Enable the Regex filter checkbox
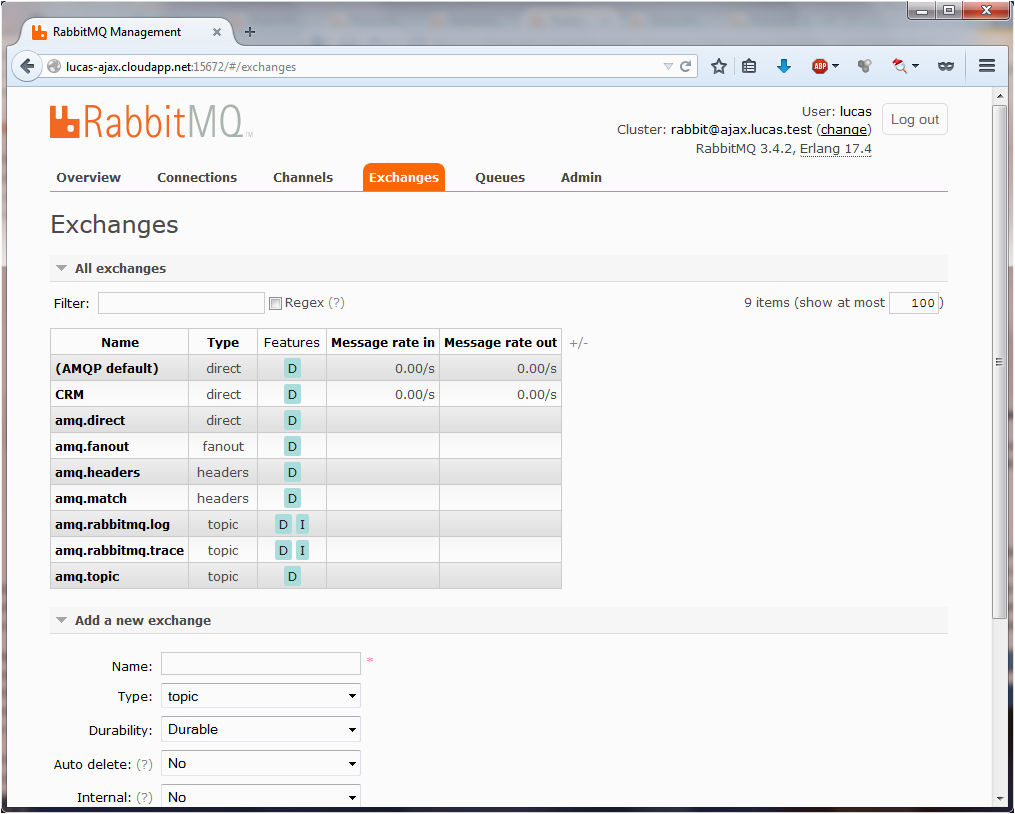Screen dimensions: 1015x814 click(275, 303)
